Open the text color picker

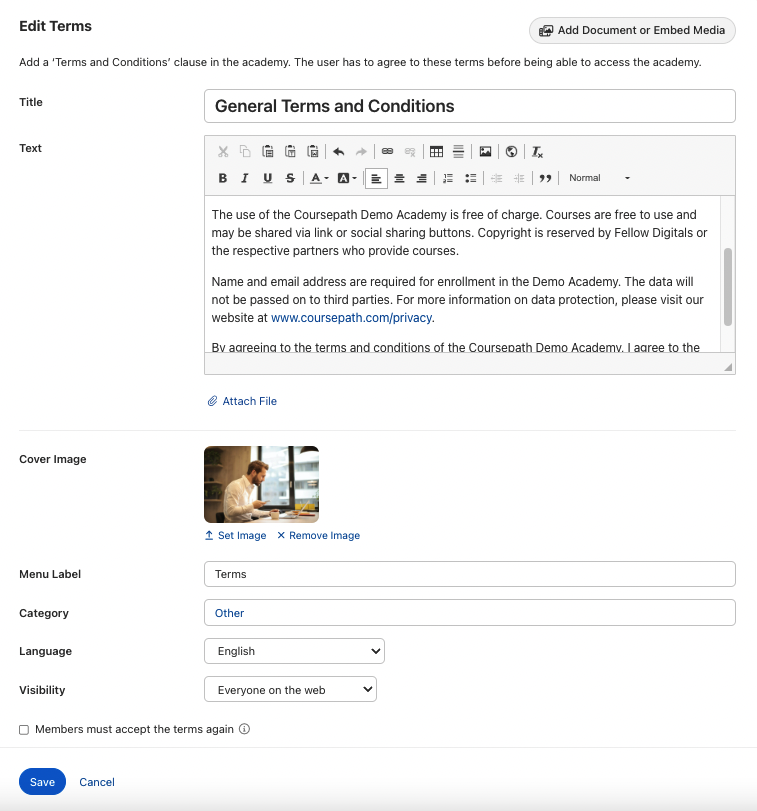coord(319,178)
